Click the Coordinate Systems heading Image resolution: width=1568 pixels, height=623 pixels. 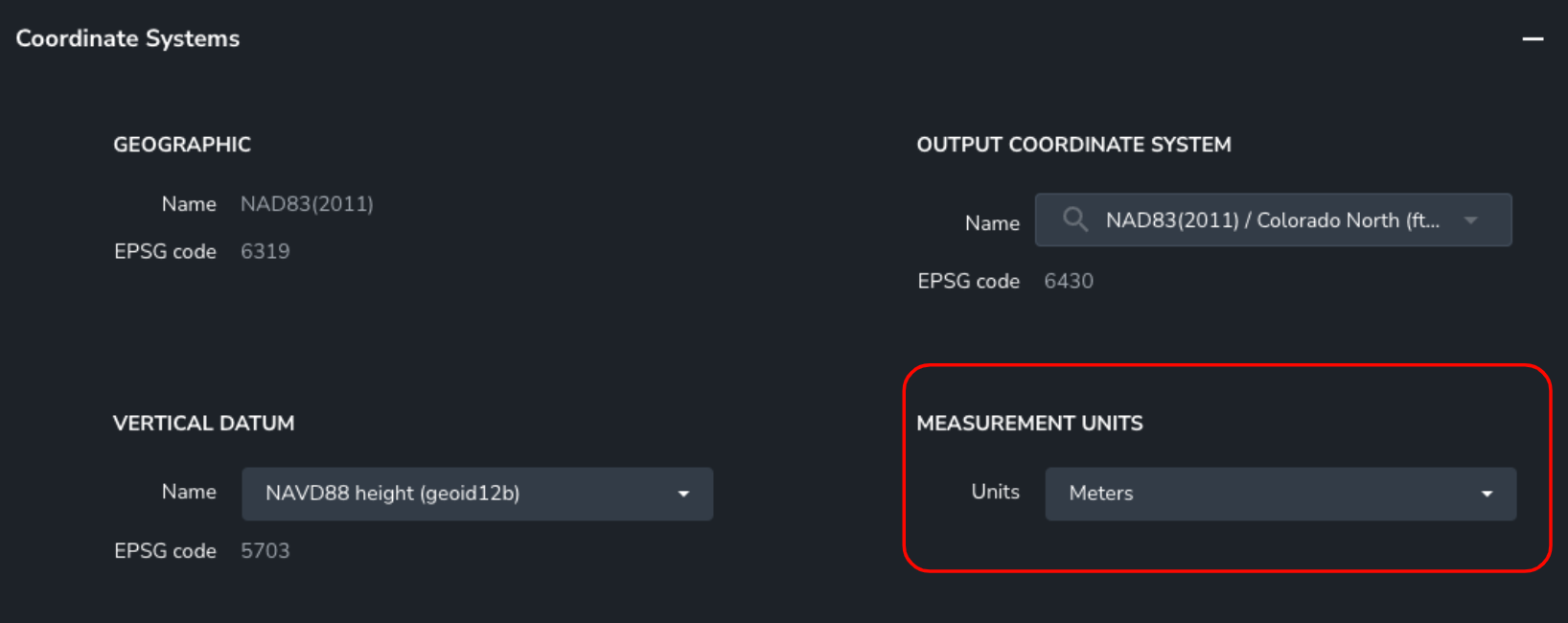(127, 38)
